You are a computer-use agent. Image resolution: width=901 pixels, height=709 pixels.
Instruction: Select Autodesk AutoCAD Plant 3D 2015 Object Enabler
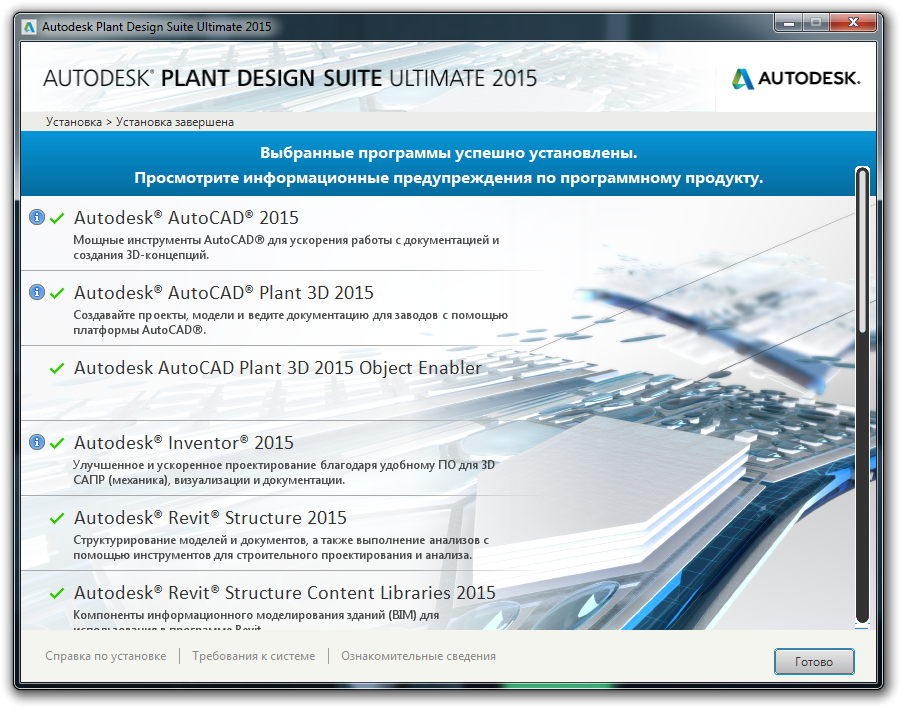click(278, 368)
